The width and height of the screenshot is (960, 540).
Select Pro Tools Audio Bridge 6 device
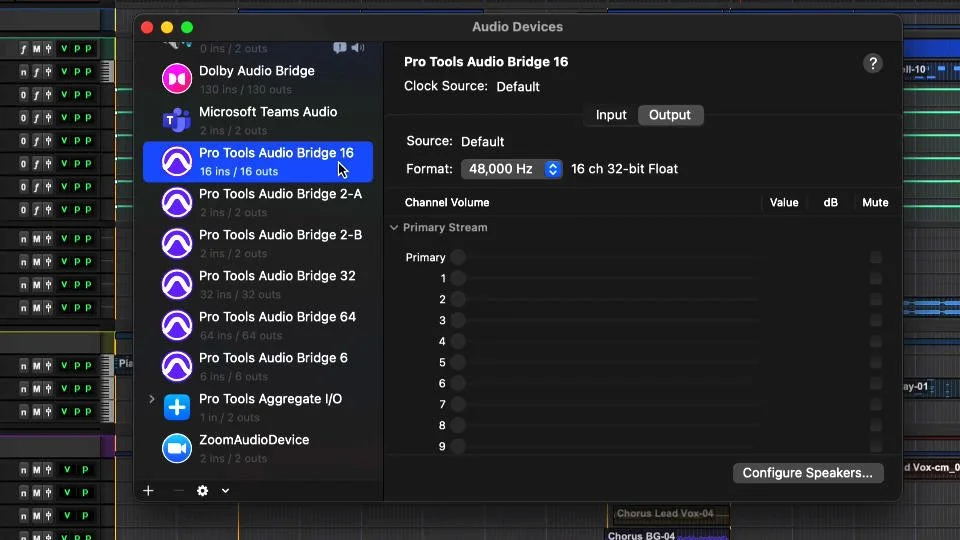[x=258, y=367]
